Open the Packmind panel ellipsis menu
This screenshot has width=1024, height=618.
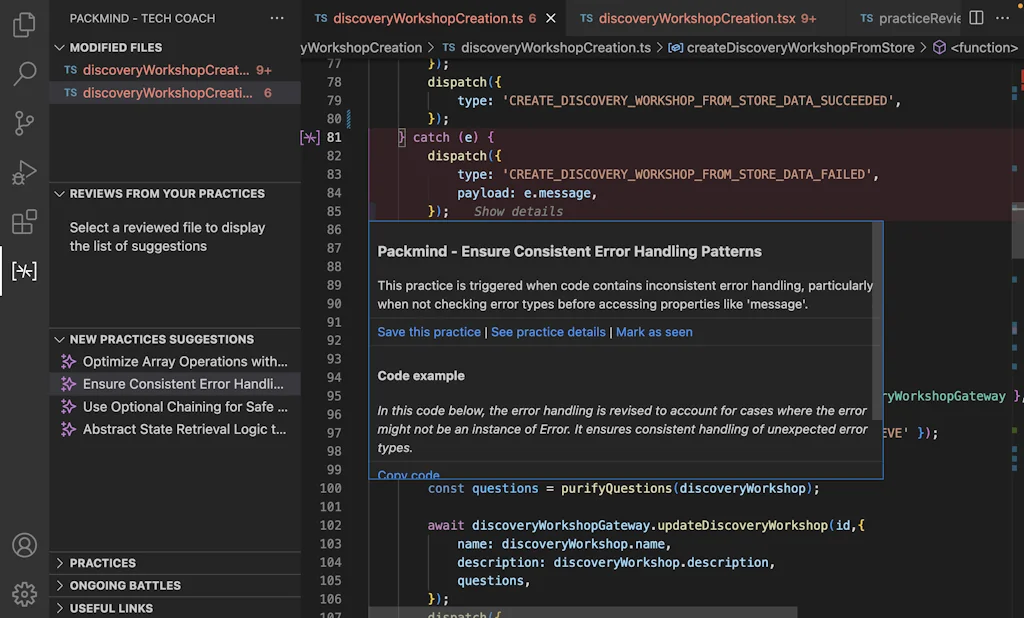tap(277, 18)
